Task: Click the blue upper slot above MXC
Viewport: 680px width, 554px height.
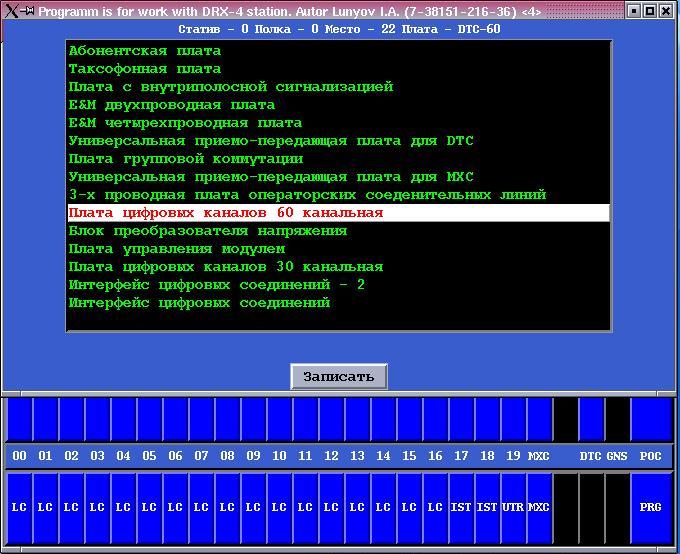Action: (x=539, y=420)
